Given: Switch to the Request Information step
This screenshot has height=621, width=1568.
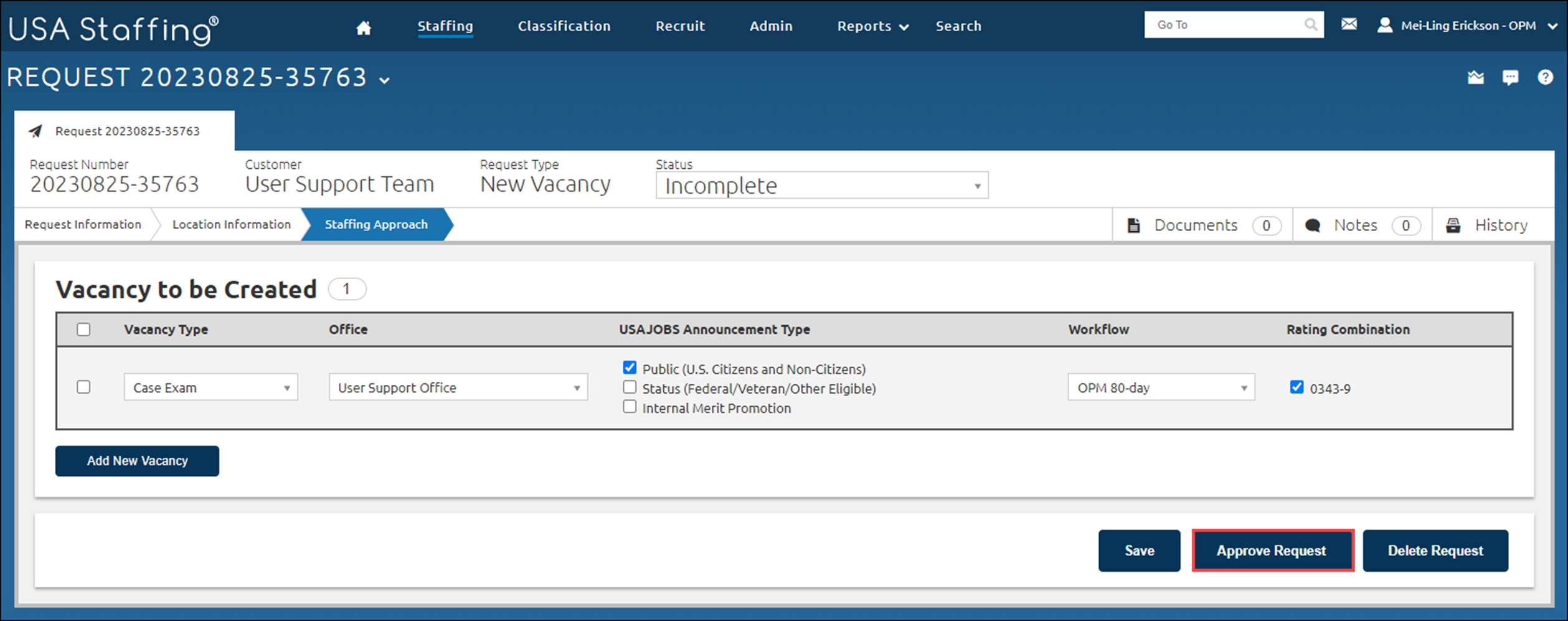Looking at the screenshot, I should [83, 224].
